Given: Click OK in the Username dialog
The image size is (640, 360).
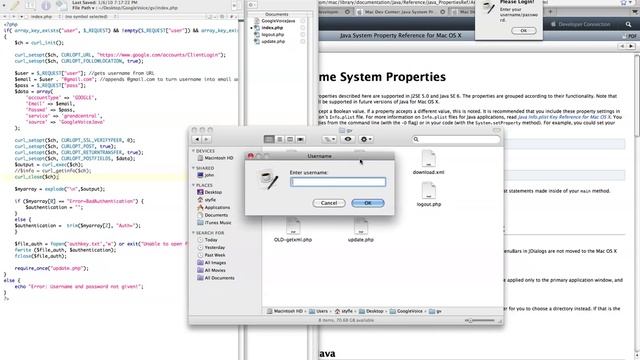Looking at the screenshot, I should (367, 203).
